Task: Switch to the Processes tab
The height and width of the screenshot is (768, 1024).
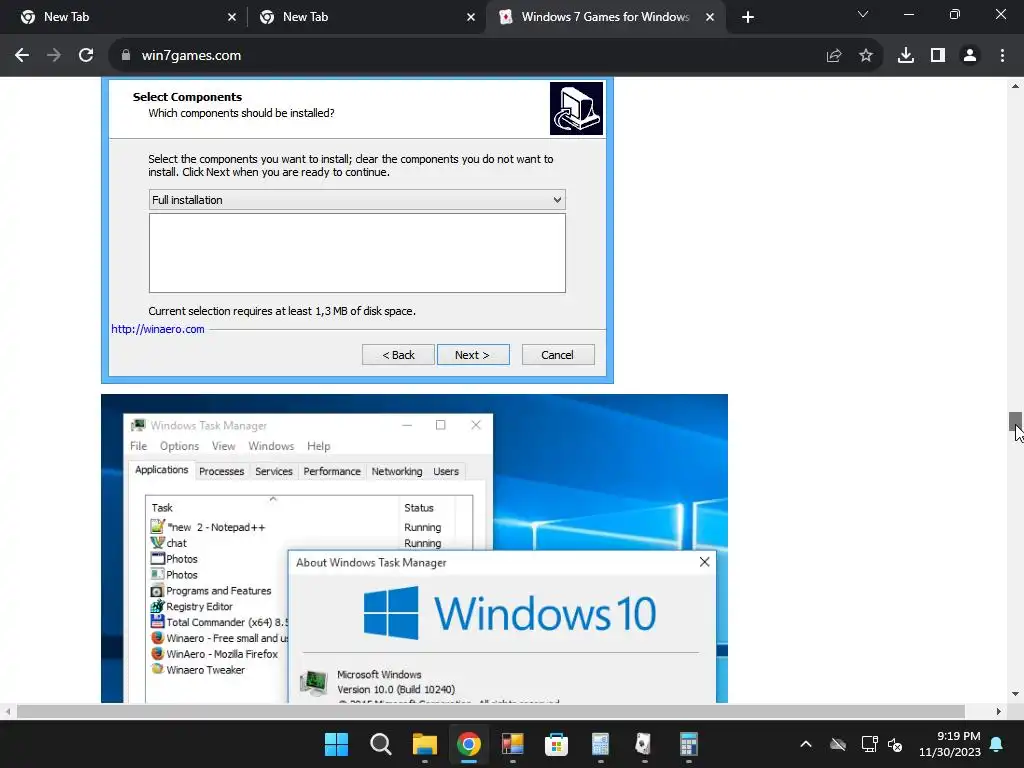Action: point(221,472)
